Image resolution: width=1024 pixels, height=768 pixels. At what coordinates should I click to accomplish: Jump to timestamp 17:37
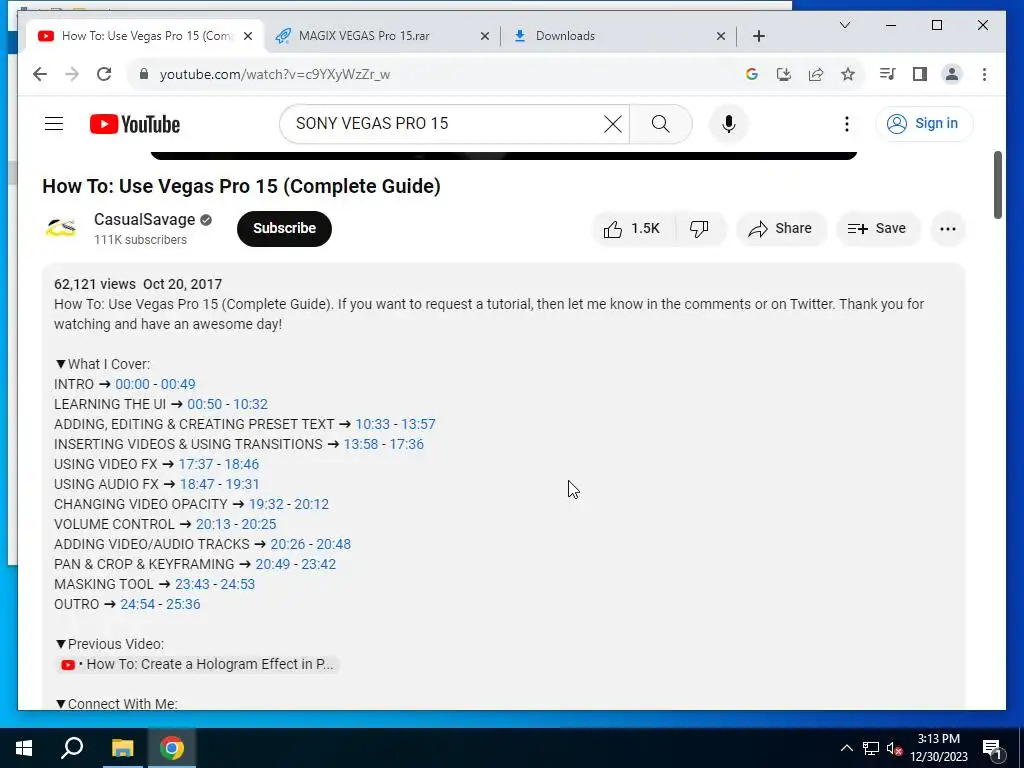tap(195, 464)
